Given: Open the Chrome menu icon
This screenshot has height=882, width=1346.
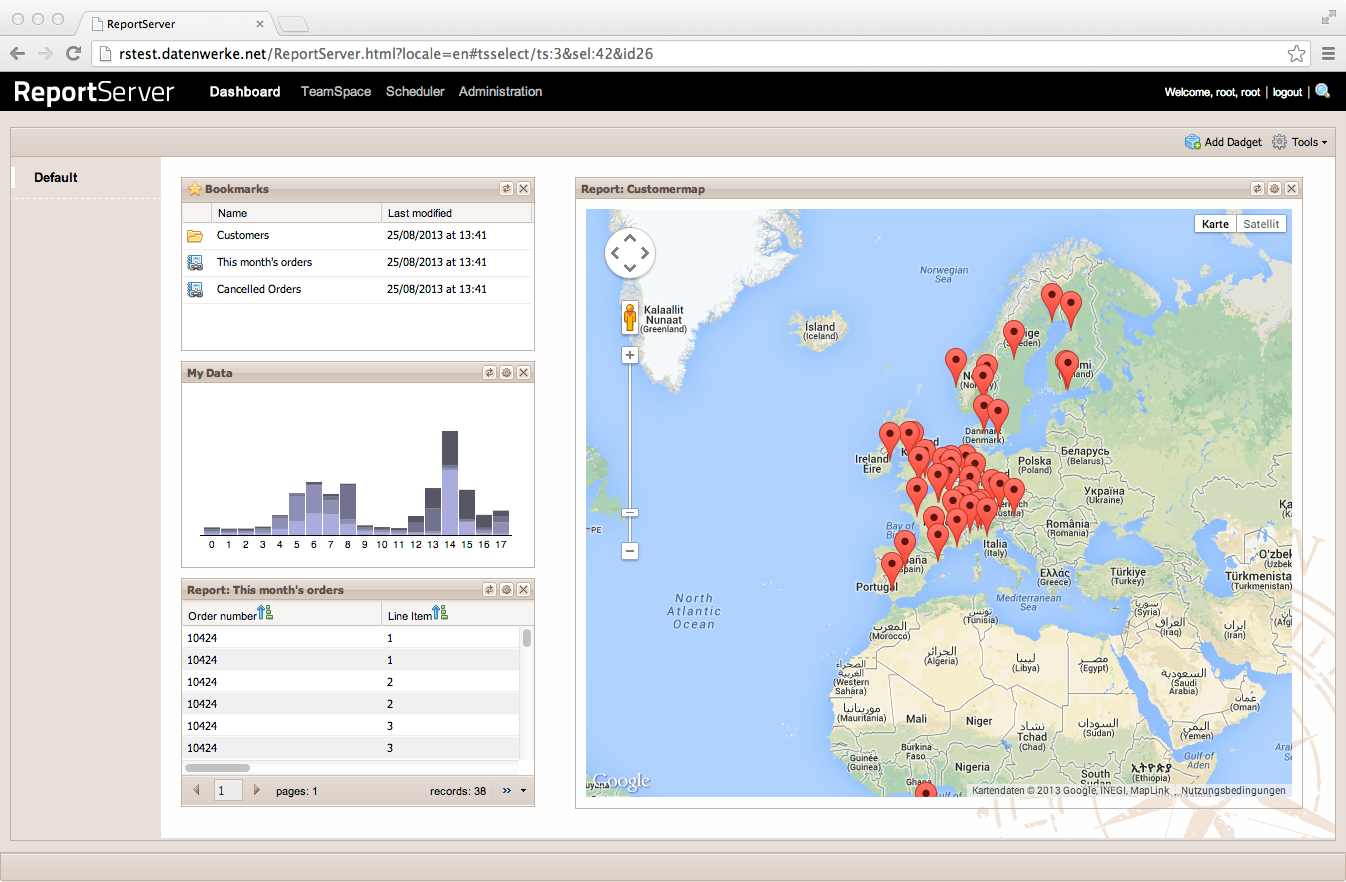Looking at the screenshot, I should (1328, 53).
